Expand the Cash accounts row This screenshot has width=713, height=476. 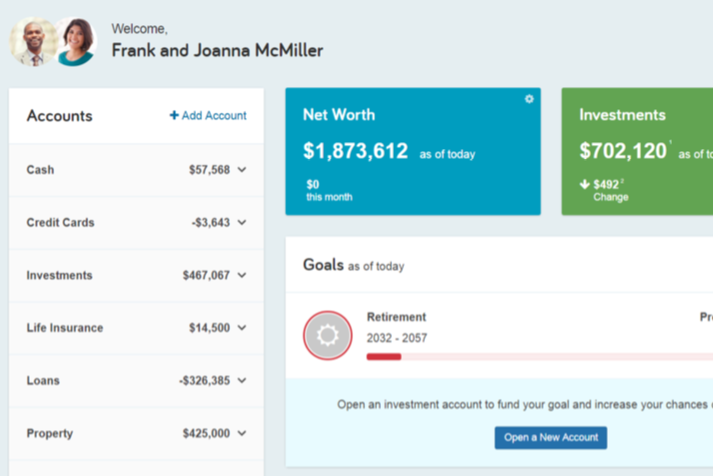242,170
